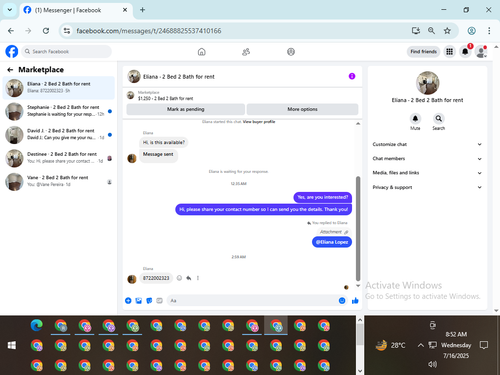Open the Attachment reply preview
This screenshot has height=375, width=500.
coord(334,232)
